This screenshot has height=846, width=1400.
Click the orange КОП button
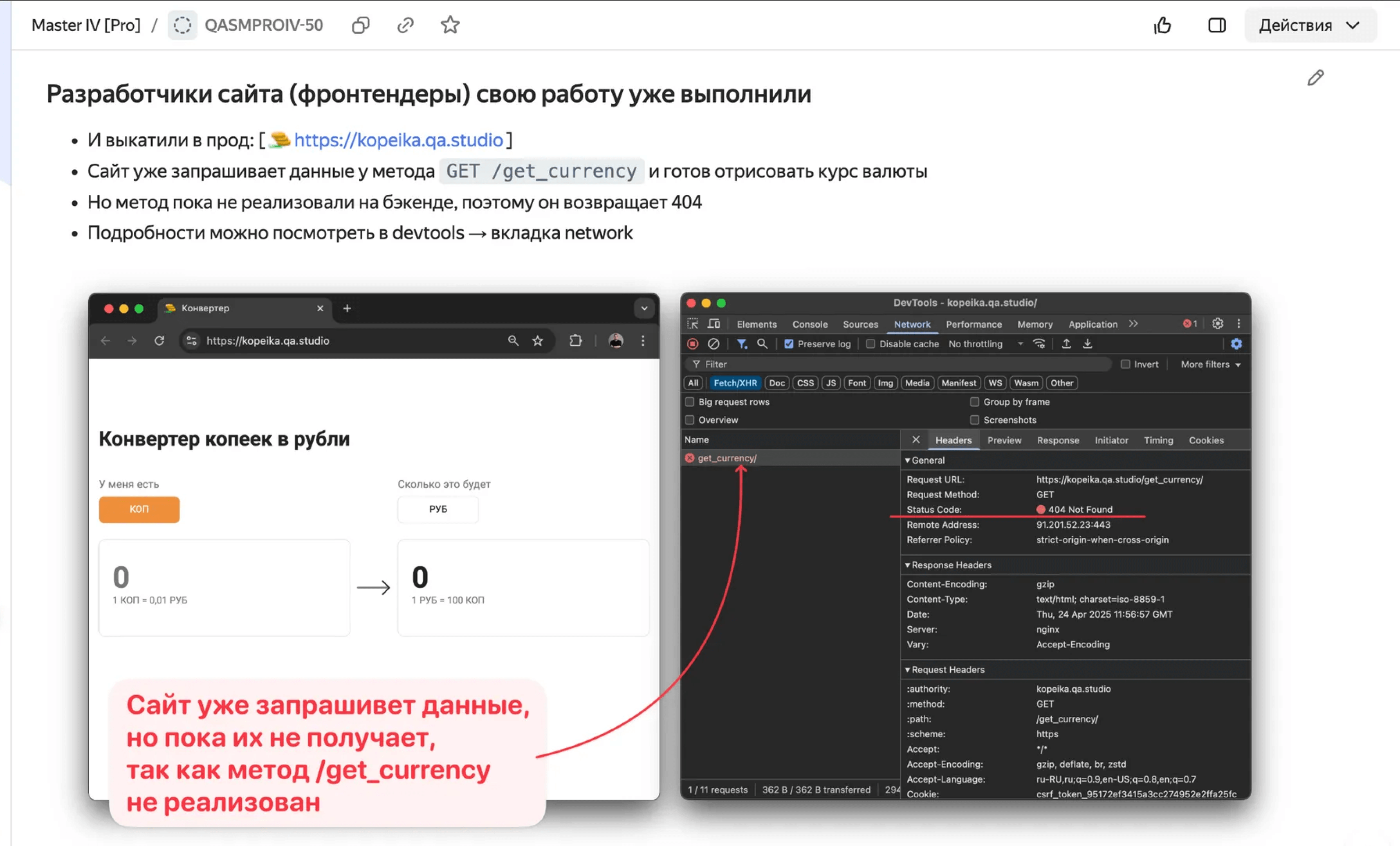tap(139, 509)
